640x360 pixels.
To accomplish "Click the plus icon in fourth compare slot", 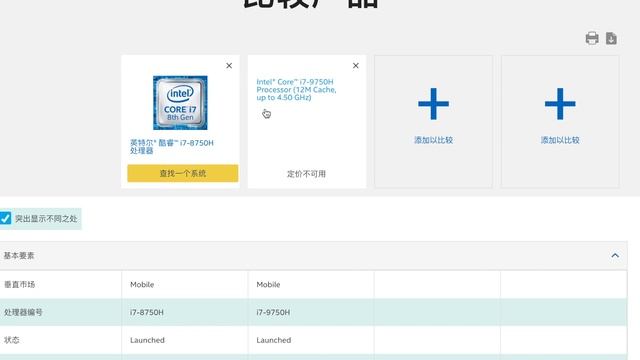I will click(560, 104).
